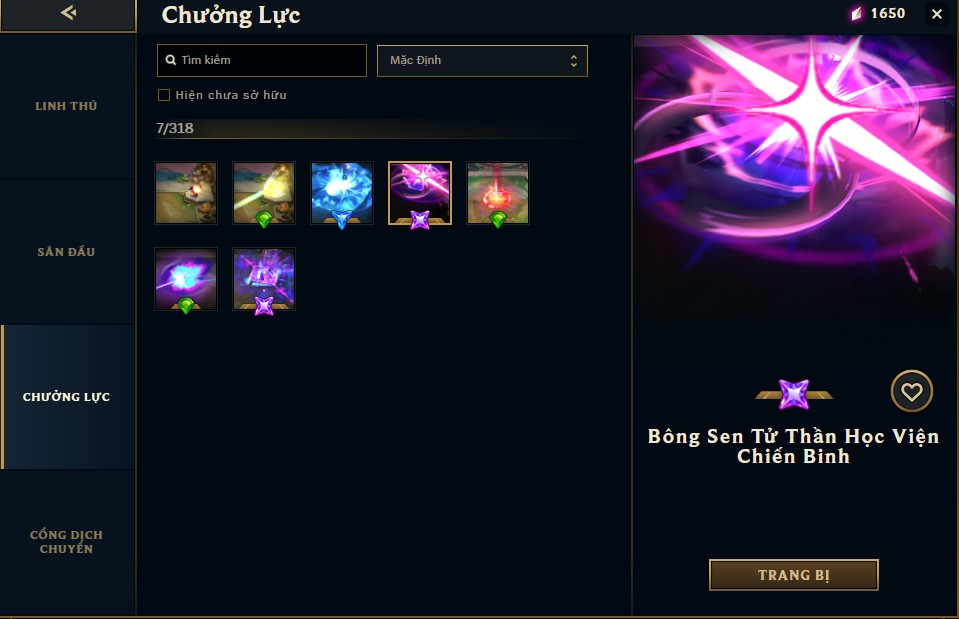Open the Sân Đấu tab
This screenshot has width=959, height=619.
coord(67,251)
